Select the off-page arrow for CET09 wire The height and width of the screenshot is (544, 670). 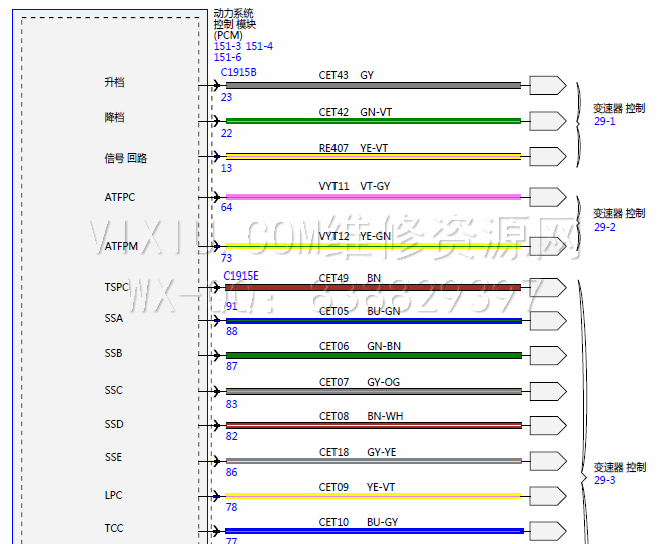(547, 496)
